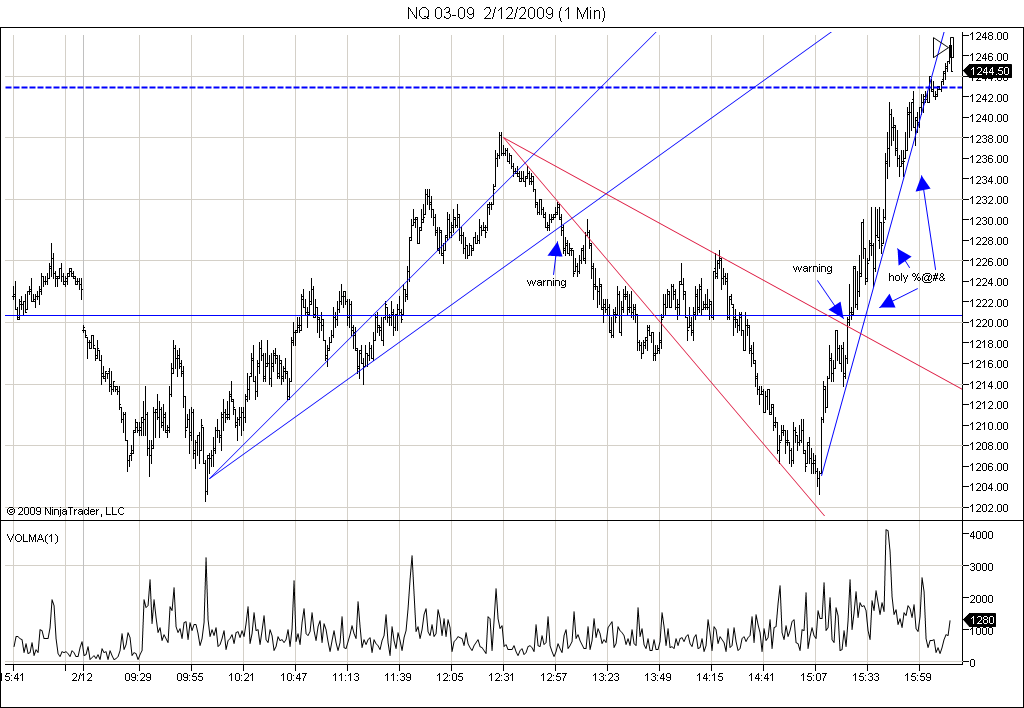Click the 1210.00 price axis label
Screen dimensions: 1024x708
tap(989, 426)
